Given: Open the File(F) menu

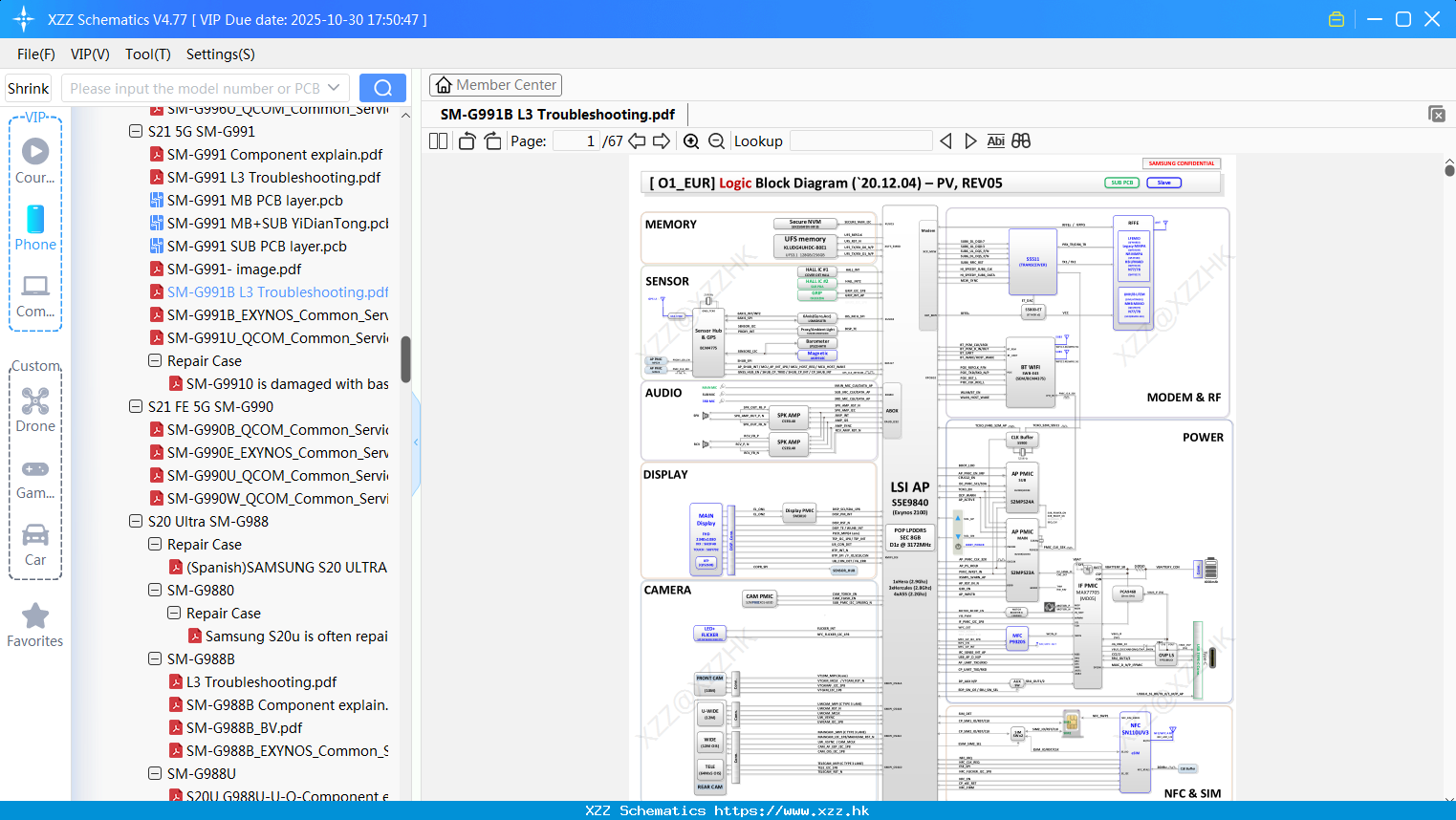Looking at the screenshot, I should pyautogui.click(x=36, y=54).
